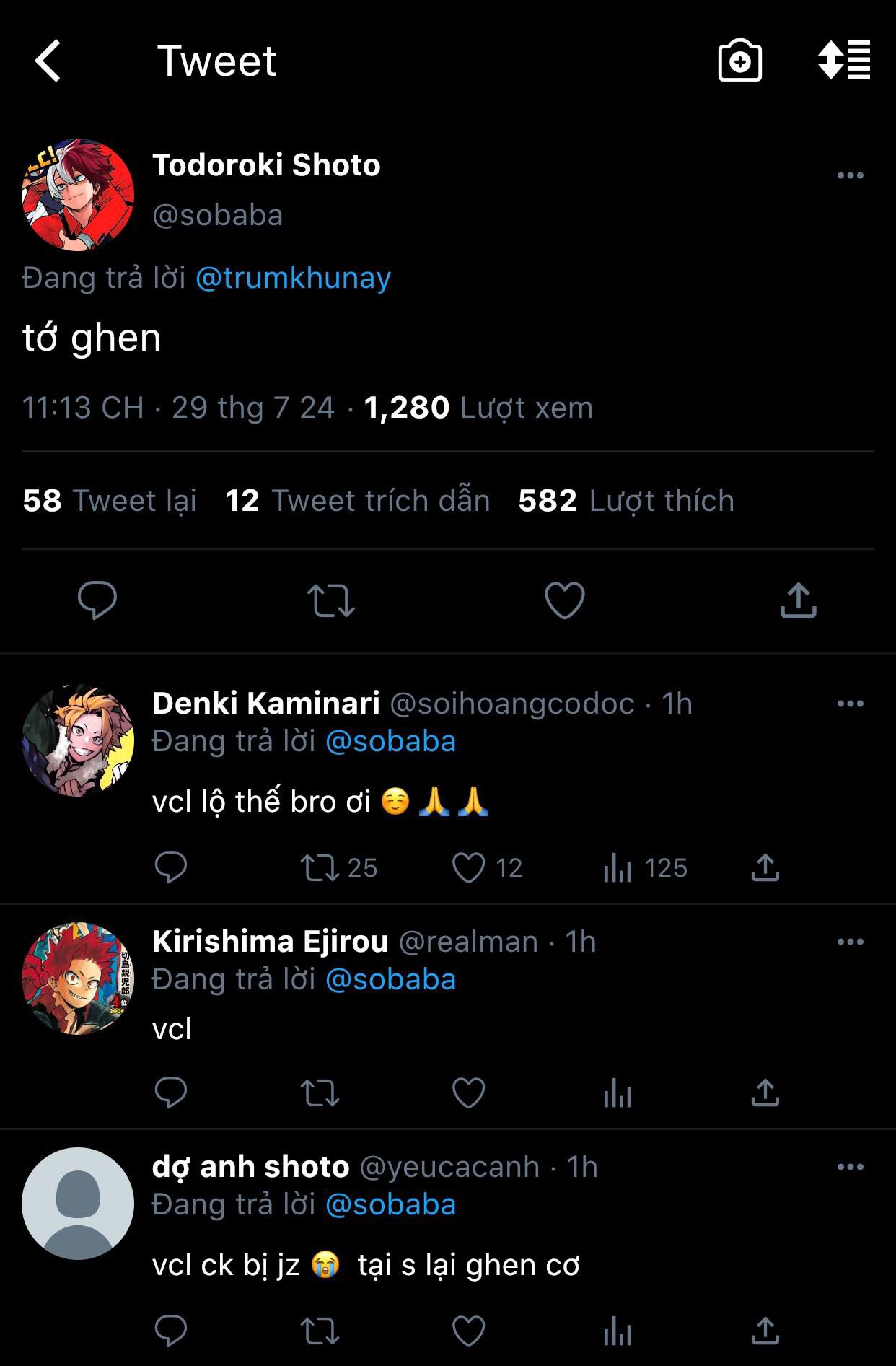
Task: Open the sort replies icon
Action: 843,61
